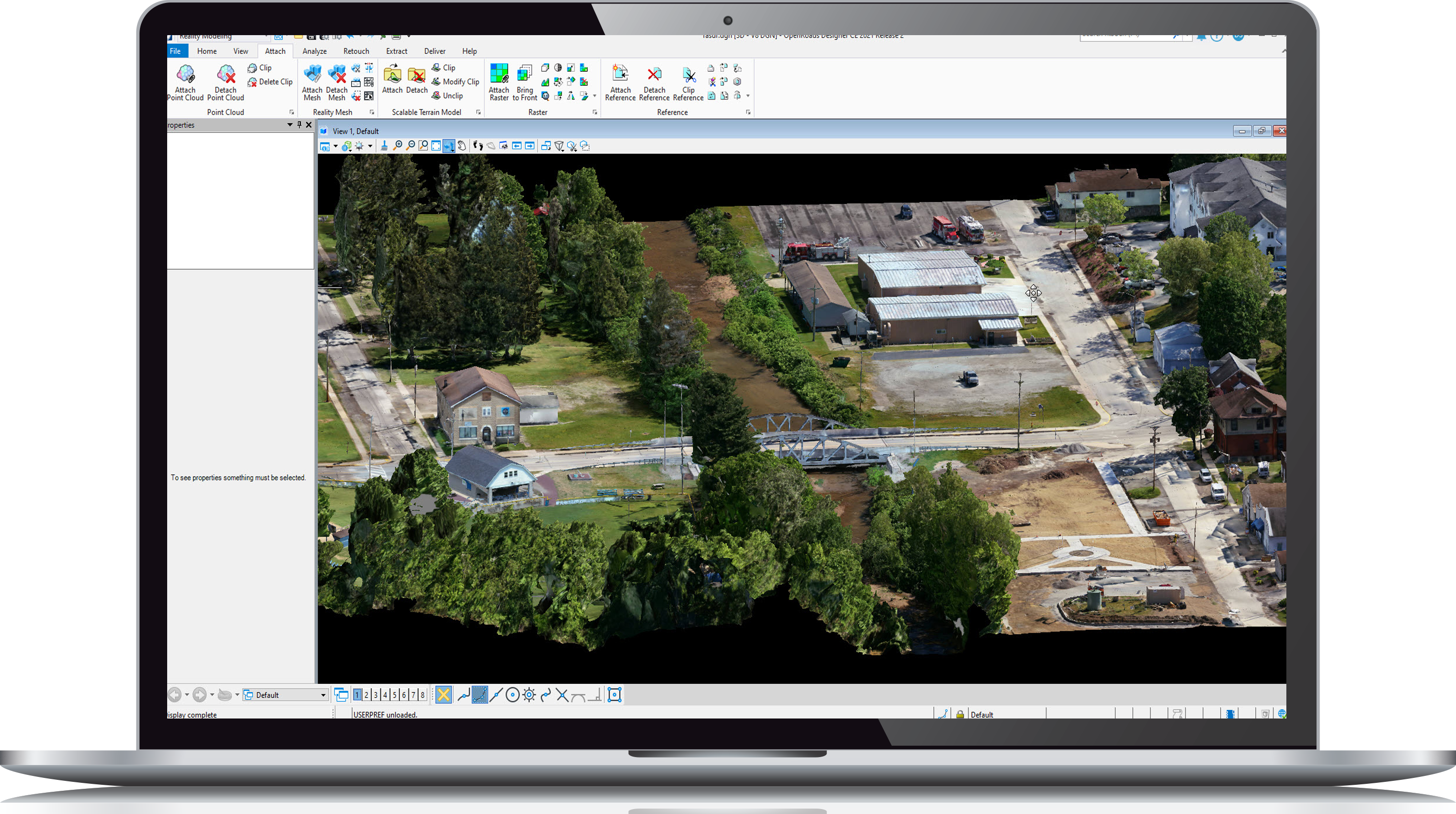Select the Detach Mesh tool
The width and height of the screenshot is (1456, 814).
point(337,82)
